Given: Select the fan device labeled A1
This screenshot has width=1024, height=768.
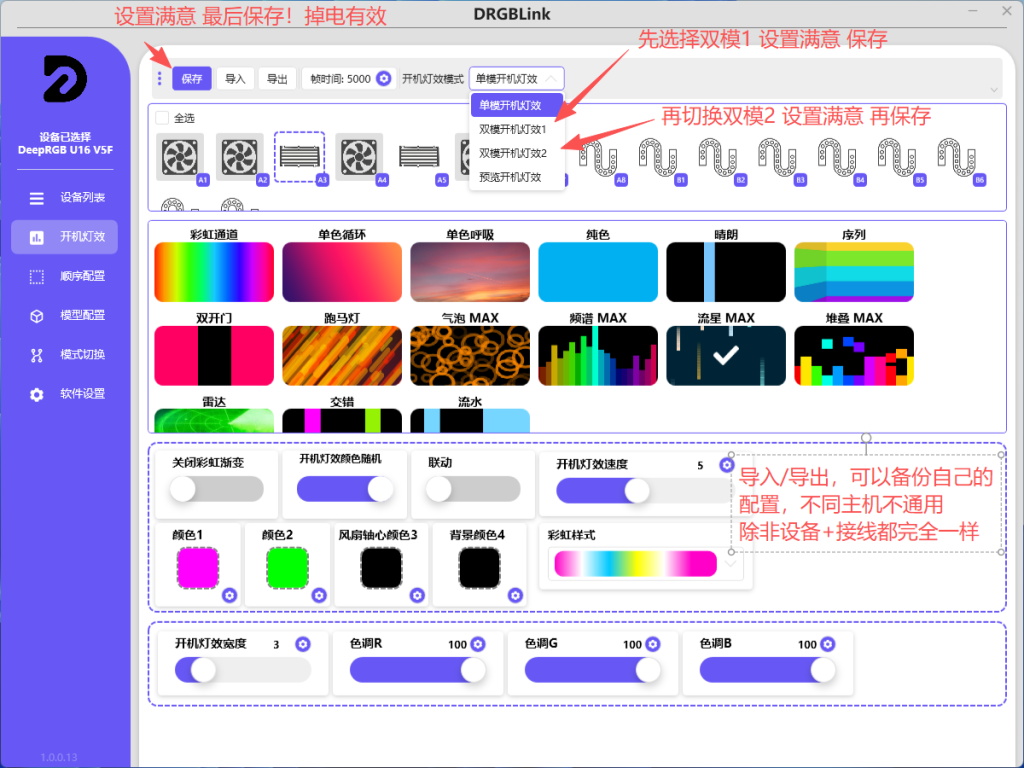Looking at the screenshot, I should [x=180, y=157].
